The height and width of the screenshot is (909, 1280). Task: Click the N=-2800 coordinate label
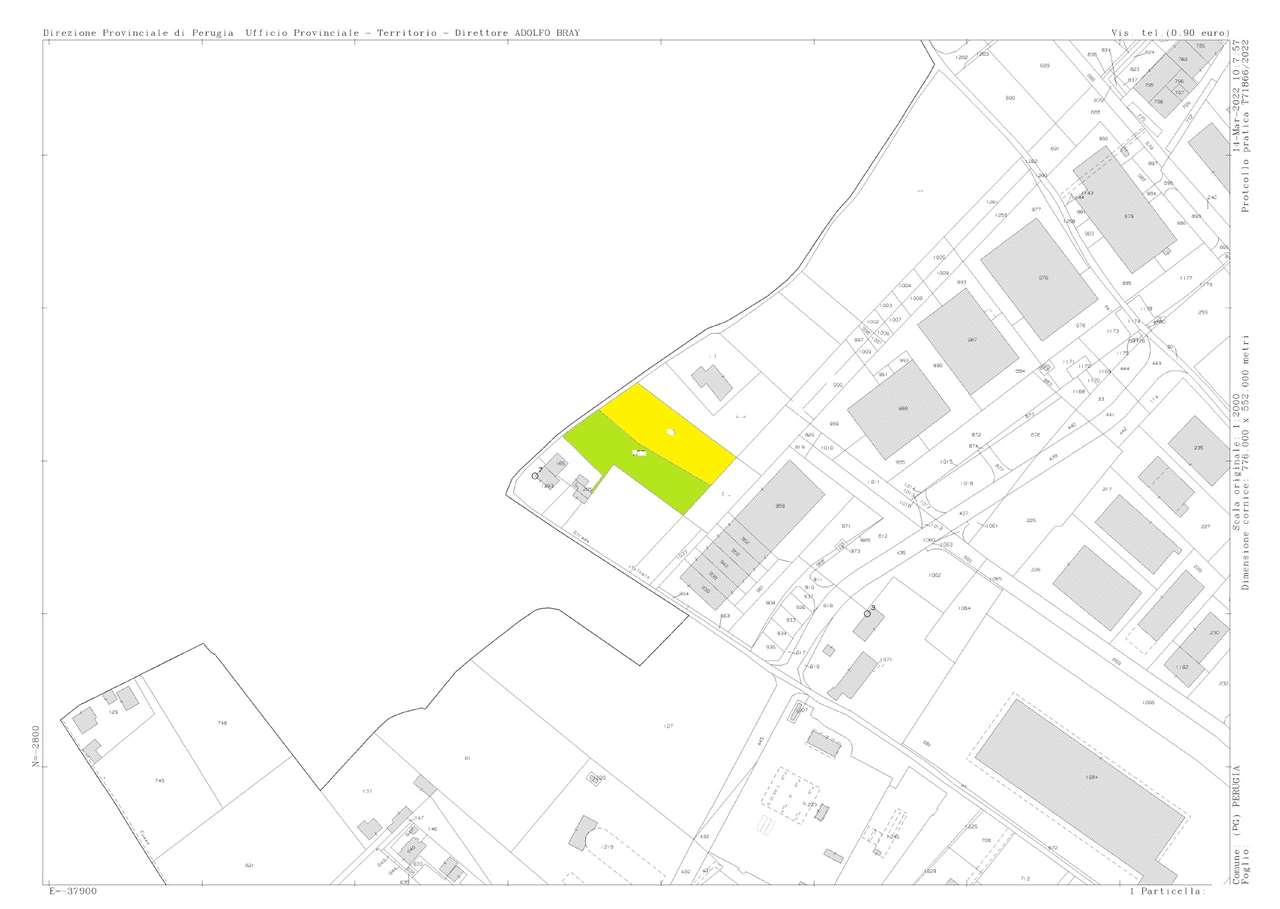point(36,746)
